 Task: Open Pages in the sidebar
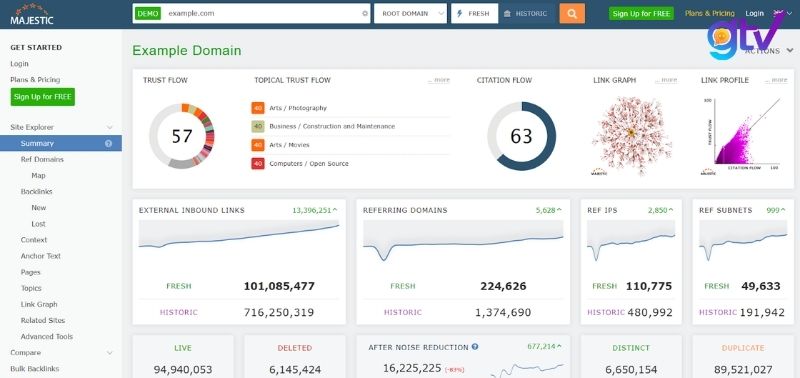tap(31, 272)
